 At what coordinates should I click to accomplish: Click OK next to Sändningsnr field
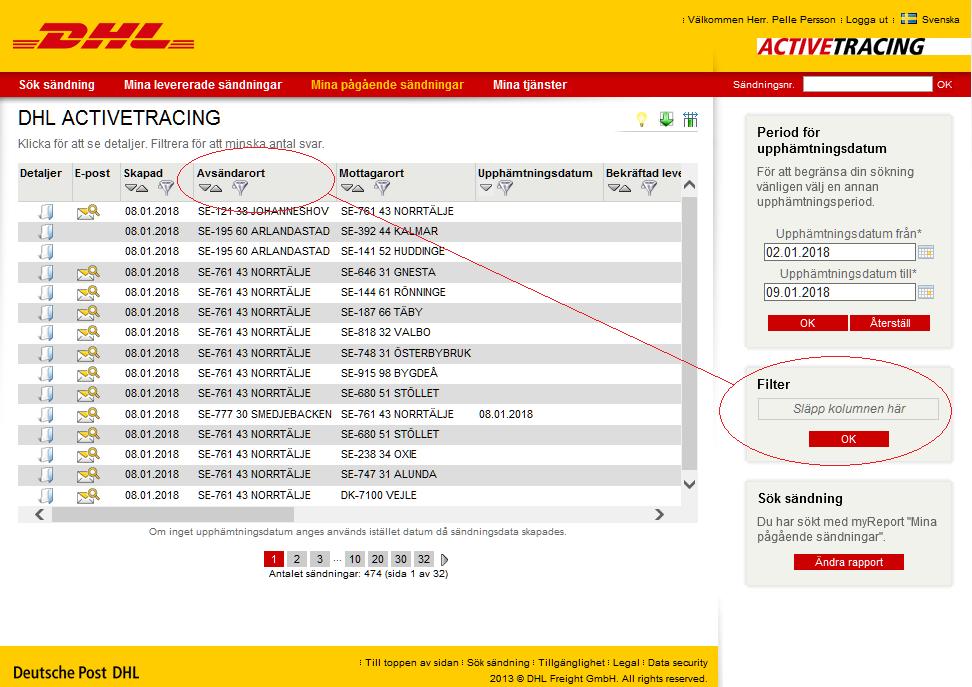coord(945,84)
